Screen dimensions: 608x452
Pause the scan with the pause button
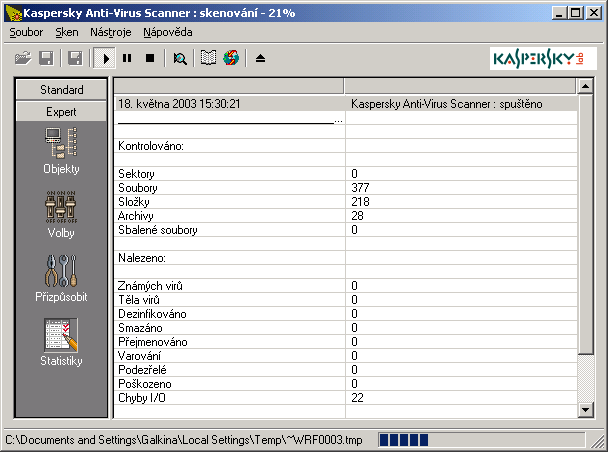127,59
